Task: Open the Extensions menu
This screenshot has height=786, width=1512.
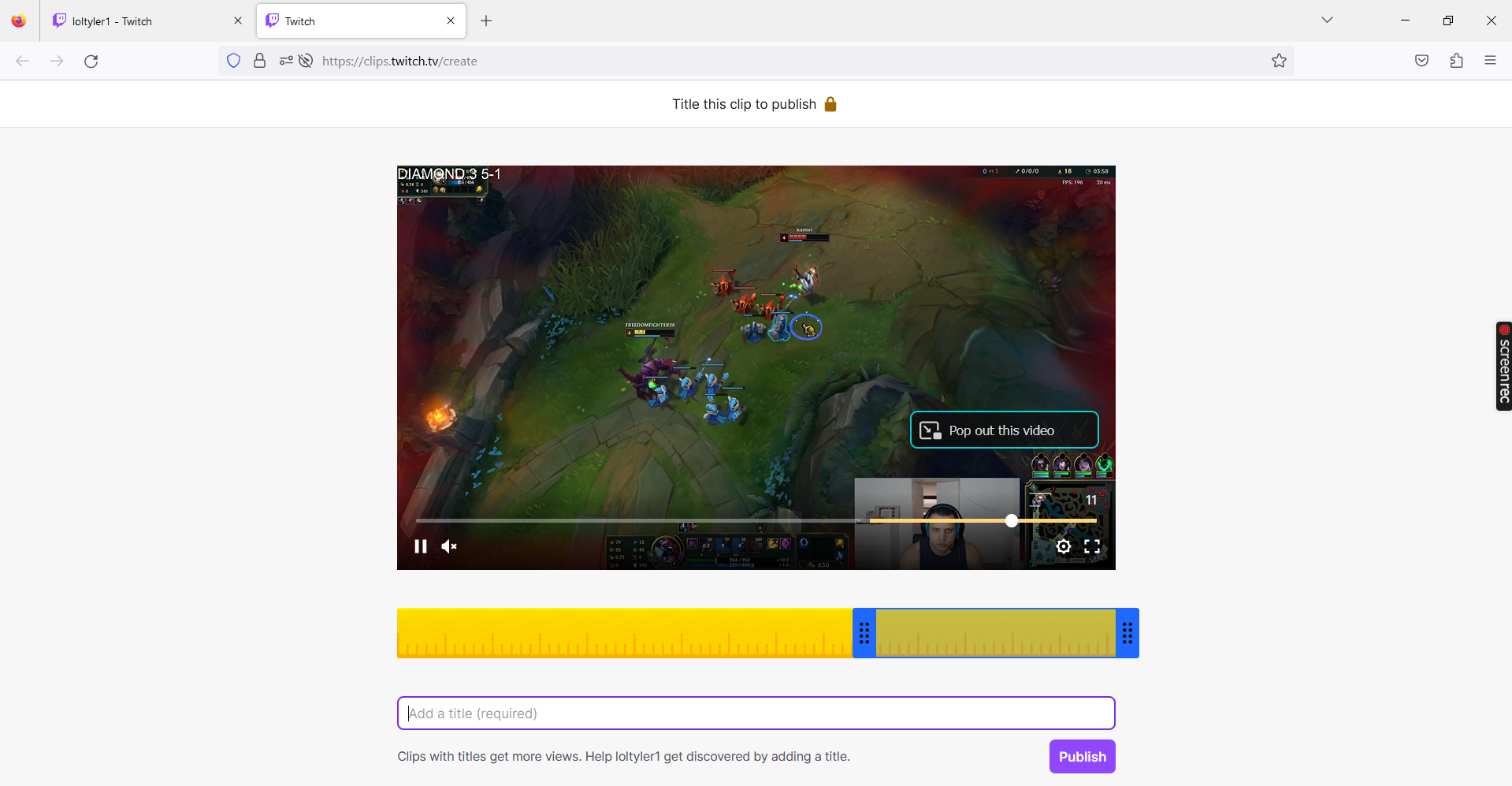Action: point(1456,61)
